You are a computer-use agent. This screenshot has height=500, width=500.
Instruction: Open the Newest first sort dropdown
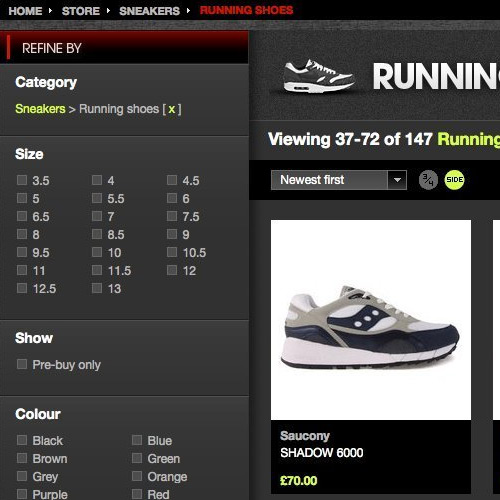click(x=339, y=180)
